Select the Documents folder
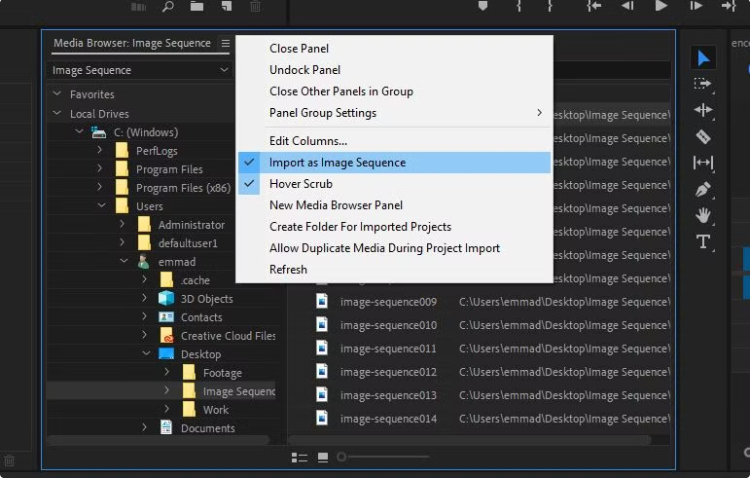The width and height of the screenshot is (751, 478). (x=207, y=429)
